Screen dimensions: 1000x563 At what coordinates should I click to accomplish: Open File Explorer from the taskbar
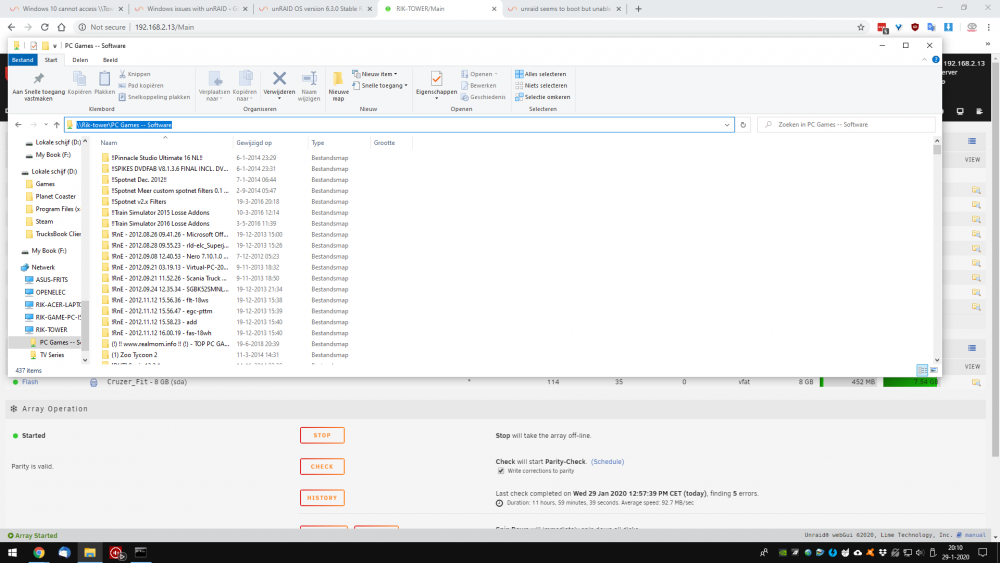pyautogui.click(x=90, y=553)
